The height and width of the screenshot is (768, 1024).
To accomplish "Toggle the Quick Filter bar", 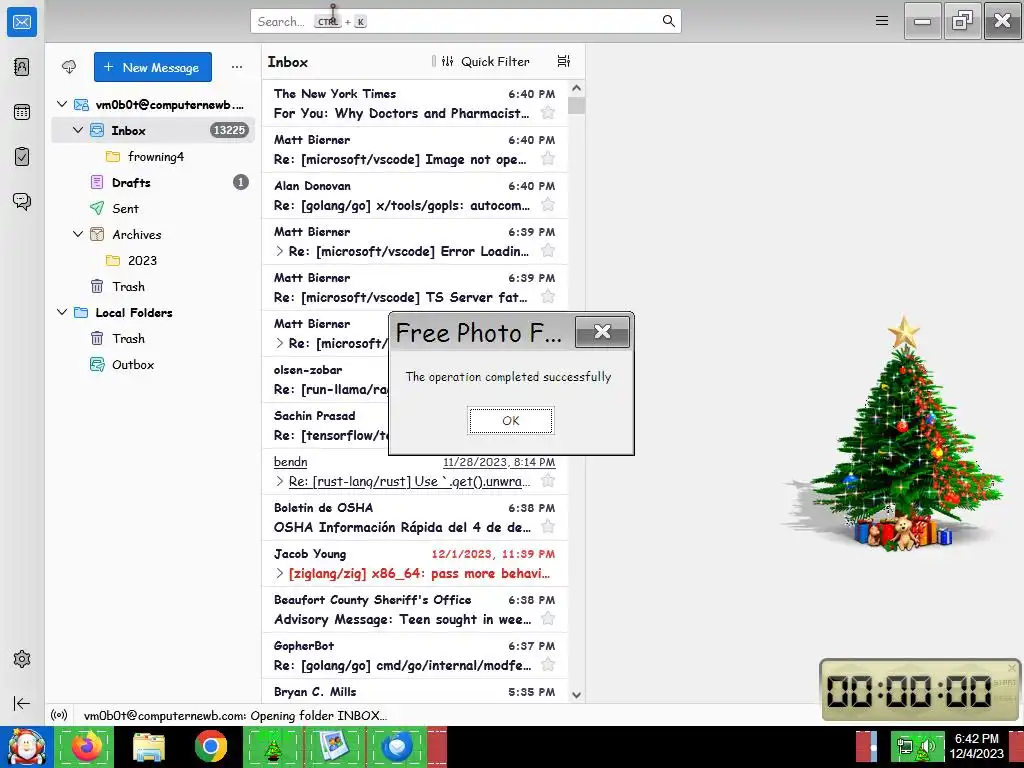I will click(486, 61).
